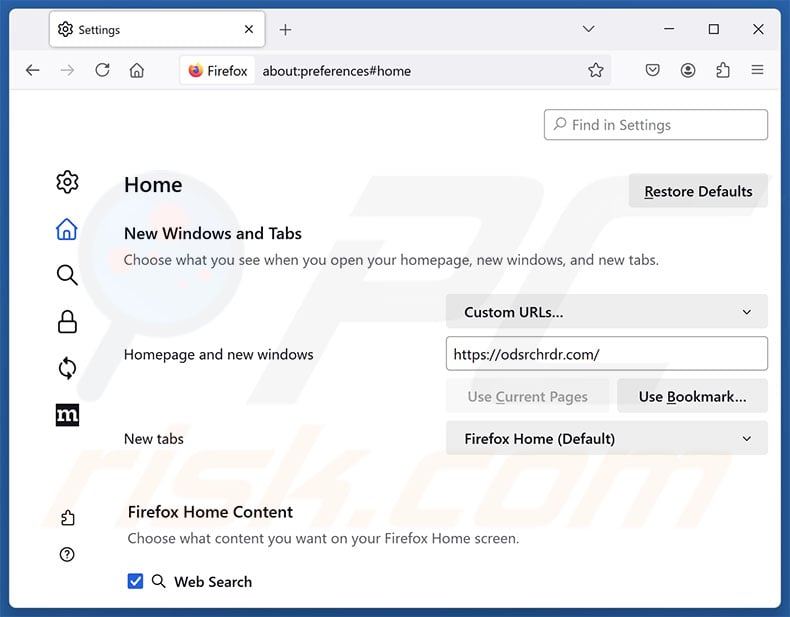Bookmark this page with the star
Image resolution: width=790 pixels, height=617 pixels.
(x=596, y=71)
